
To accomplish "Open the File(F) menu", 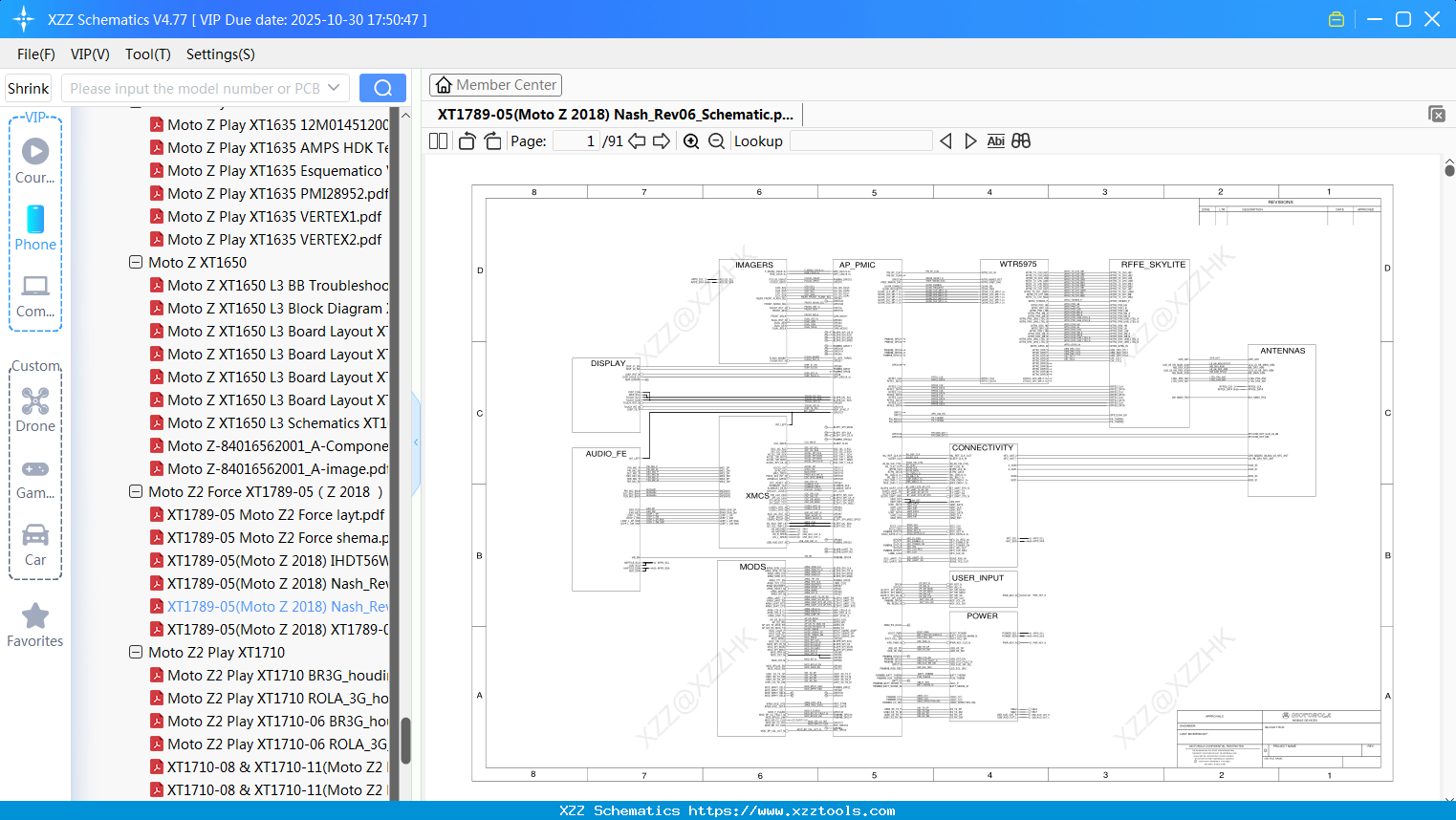I will (x=36, y=54).
